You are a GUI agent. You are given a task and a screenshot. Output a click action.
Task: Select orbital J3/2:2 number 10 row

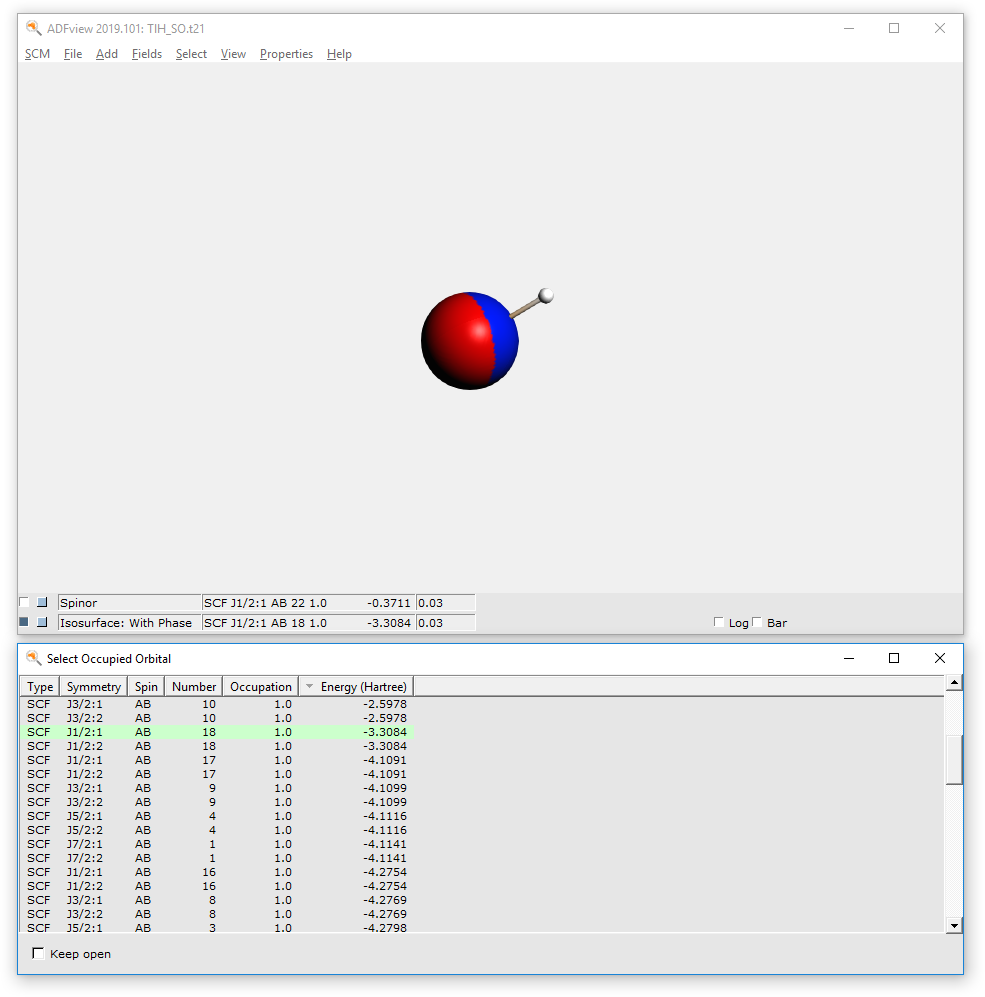(217, 718)
